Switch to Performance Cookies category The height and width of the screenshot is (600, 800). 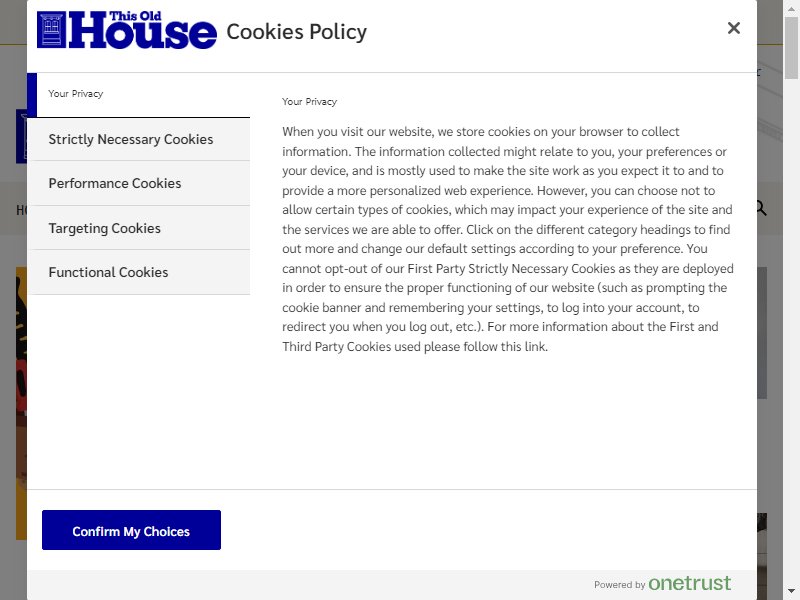[x=138, y=183]
